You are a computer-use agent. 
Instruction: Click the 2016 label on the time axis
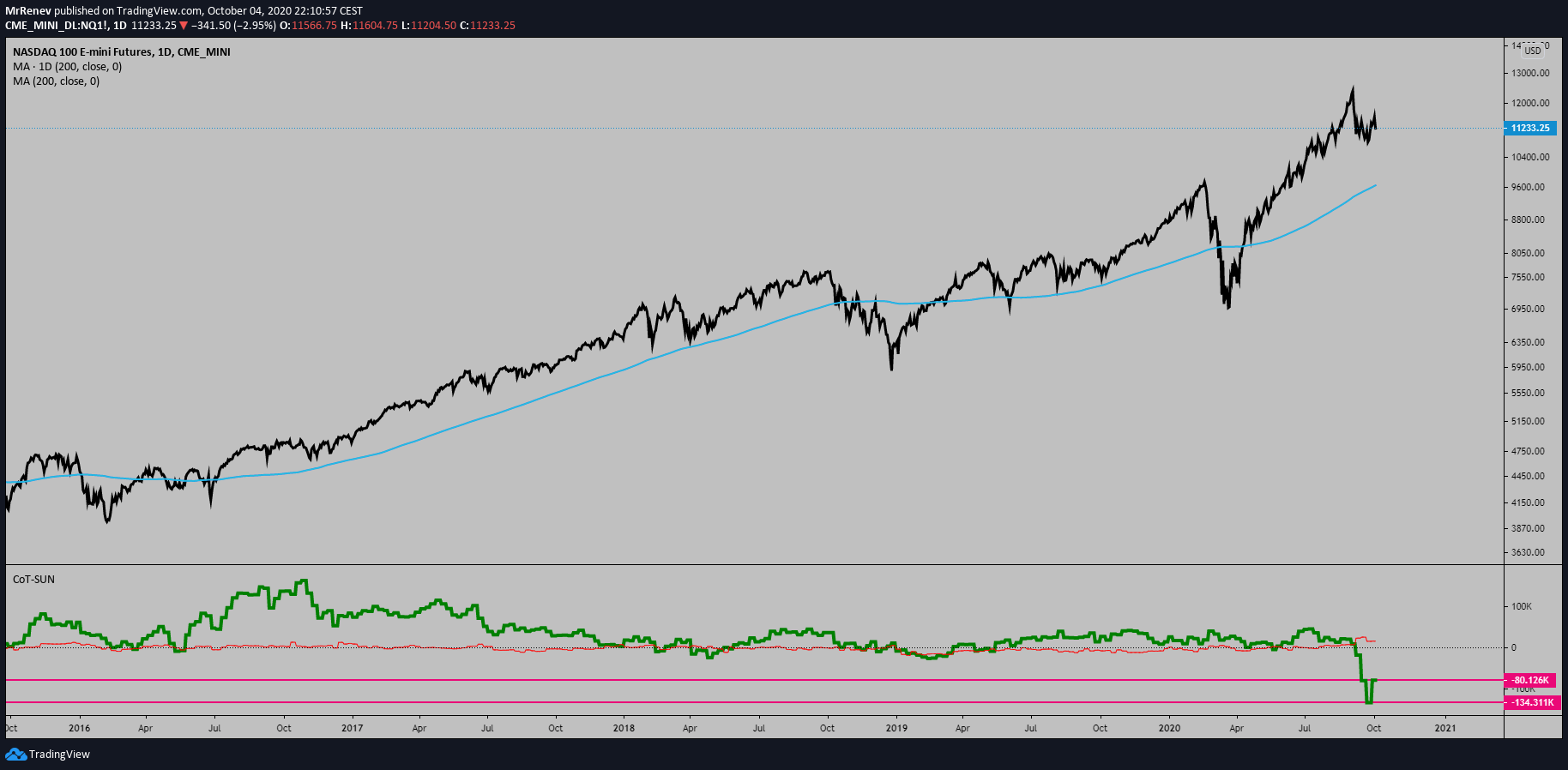(79, 728)
